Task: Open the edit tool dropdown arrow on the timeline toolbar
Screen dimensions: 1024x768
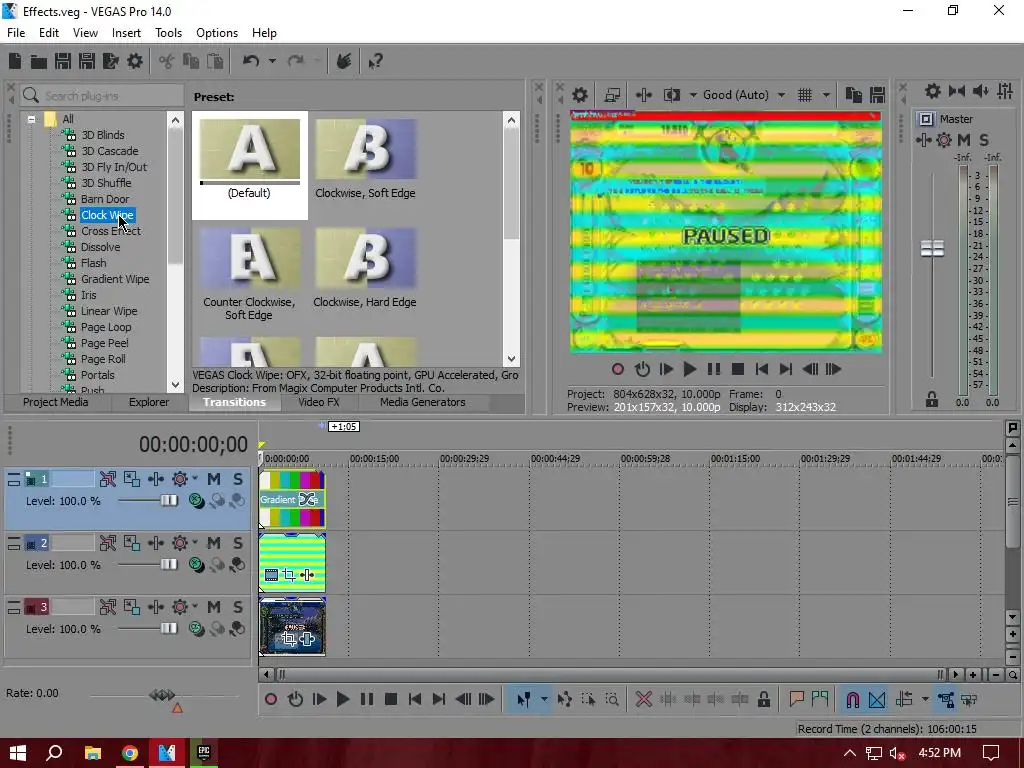Action: (543, 699)
